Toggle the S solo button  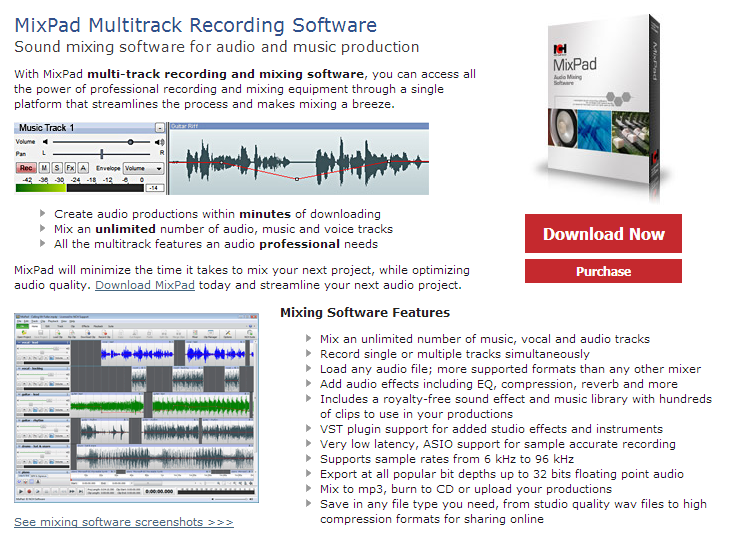point(57,168)
